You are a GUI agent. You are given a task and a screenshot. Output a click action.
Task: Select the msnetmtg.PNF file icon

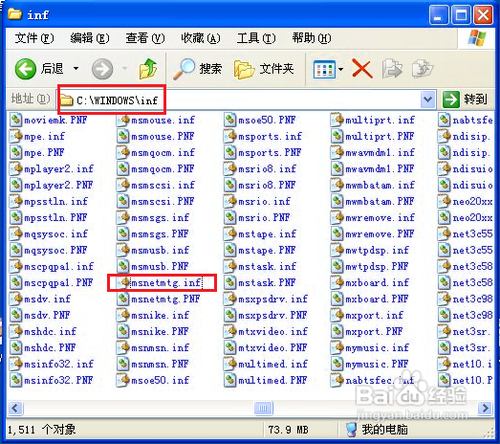coord(123,299)
